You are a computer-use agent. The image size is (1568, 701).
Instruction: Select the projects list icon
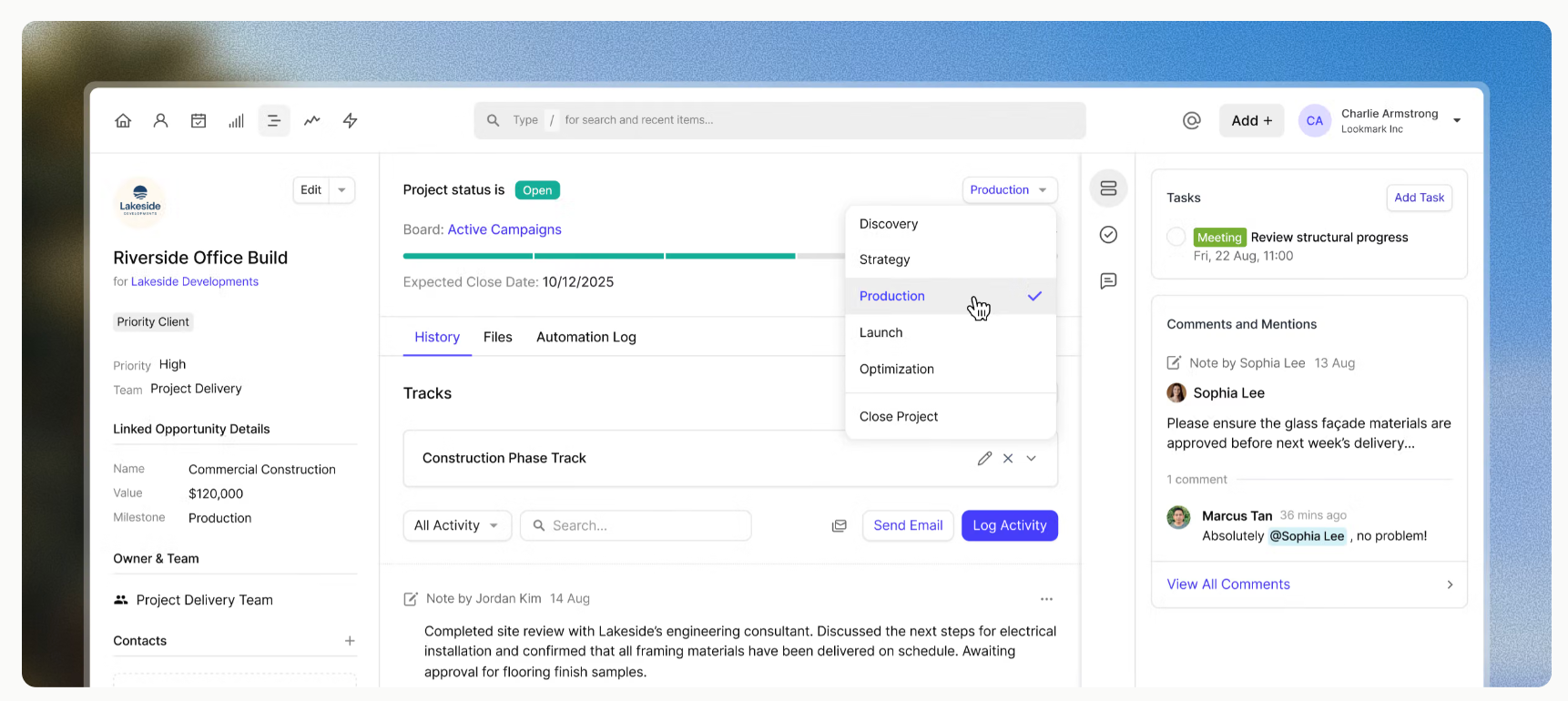click(x=274, y=120)
